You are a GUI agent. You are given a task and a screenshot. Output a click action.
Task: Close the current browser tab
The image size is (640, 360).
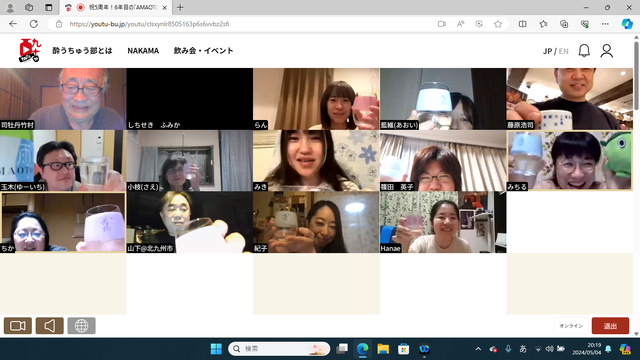pyautogui.click(x=164, y=7)
